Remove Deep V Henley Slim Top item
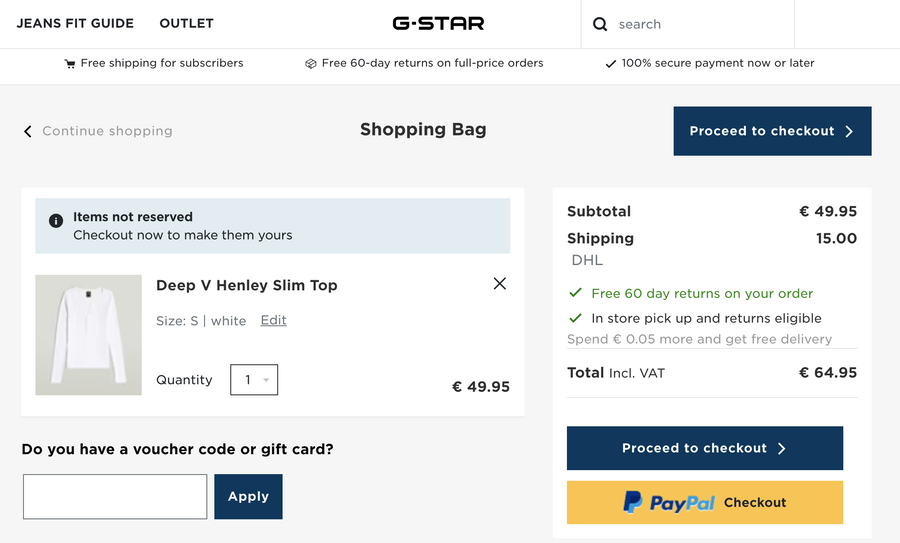 [499, 284]
